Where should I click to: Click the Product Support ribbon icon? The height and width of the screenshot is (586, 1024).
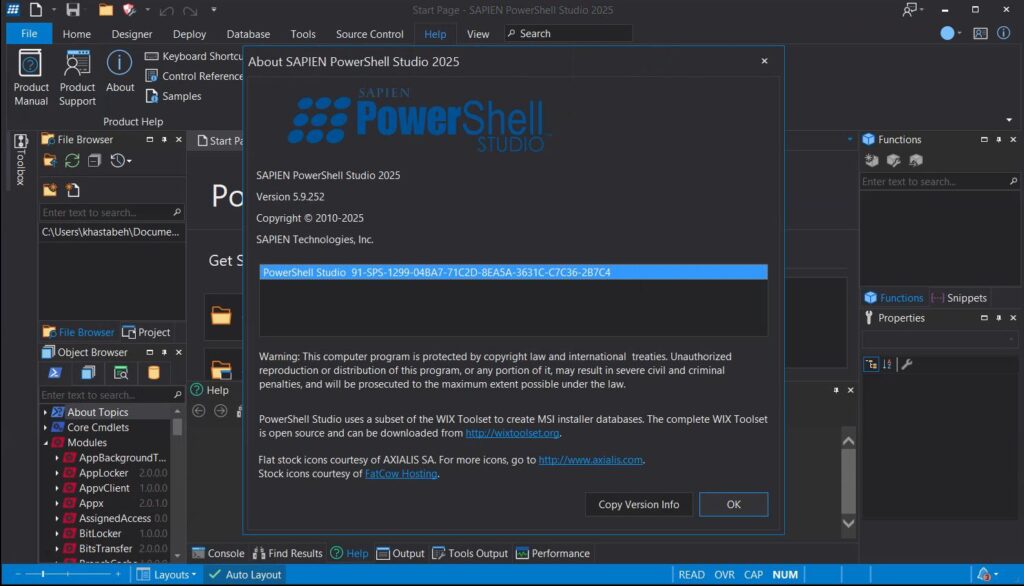77,66
